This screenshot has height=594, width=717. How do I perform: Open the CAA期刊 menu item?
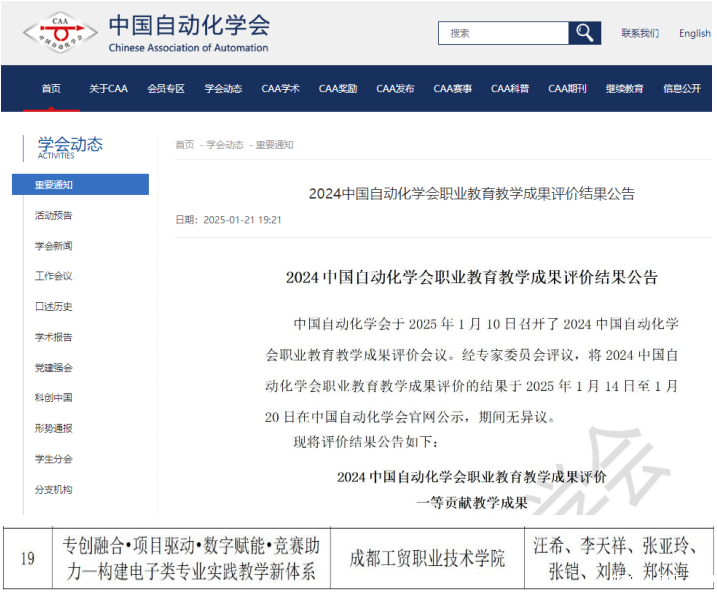tap(567, 88)
